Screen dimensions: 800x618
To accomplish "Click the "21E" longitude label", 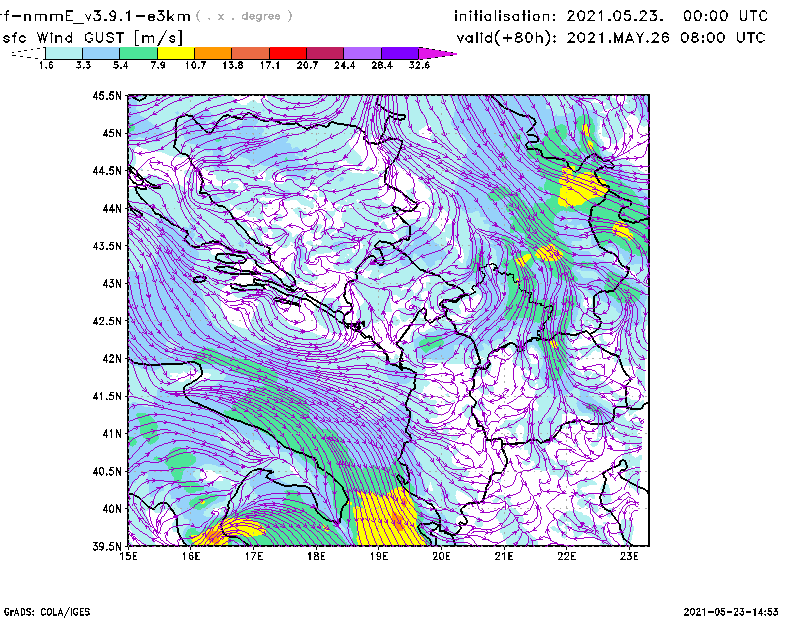I will coord(504,556).
